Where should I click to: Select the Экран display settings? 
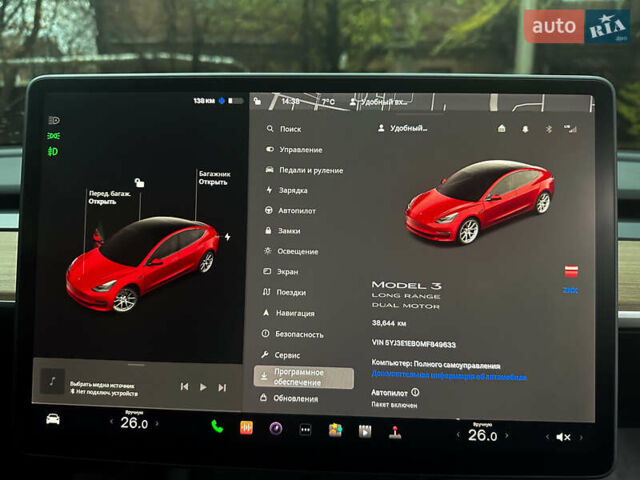point(281,272)
